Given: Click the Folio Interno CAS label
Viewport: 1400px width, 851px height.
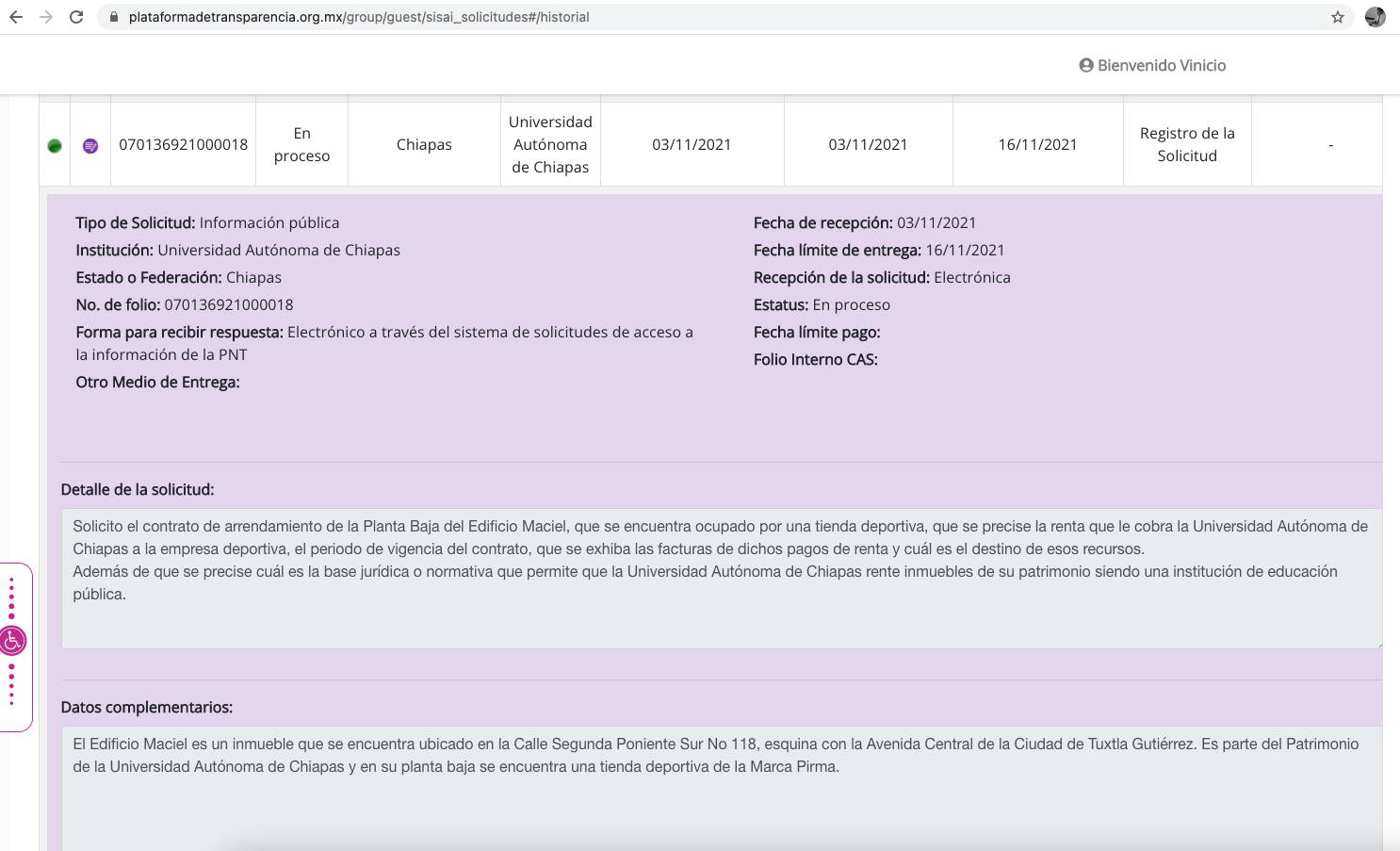Looking at the screenshot, I should tap(816, 359).
